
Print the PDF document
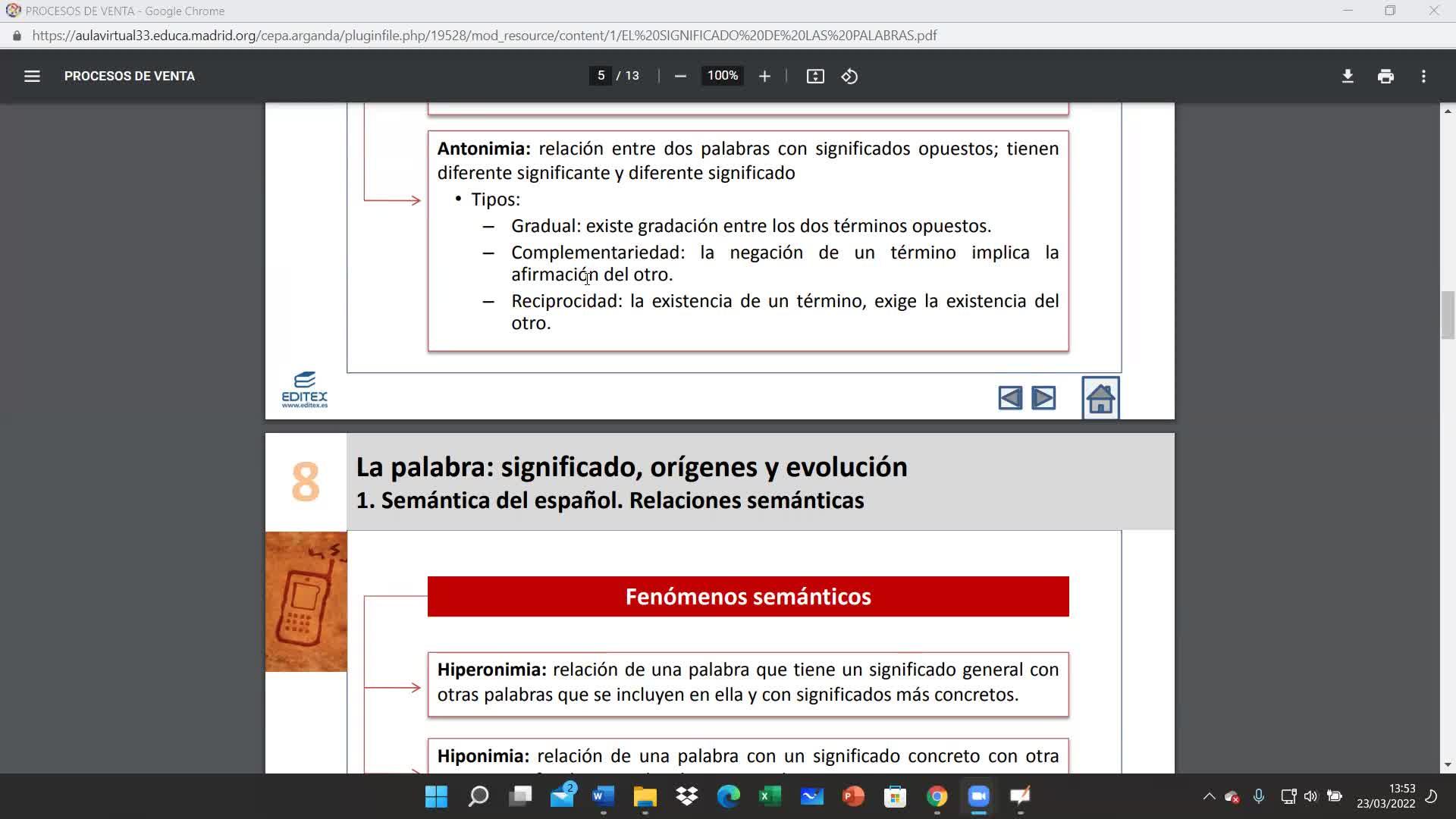pyautogui.click(x=1385, y=76)
